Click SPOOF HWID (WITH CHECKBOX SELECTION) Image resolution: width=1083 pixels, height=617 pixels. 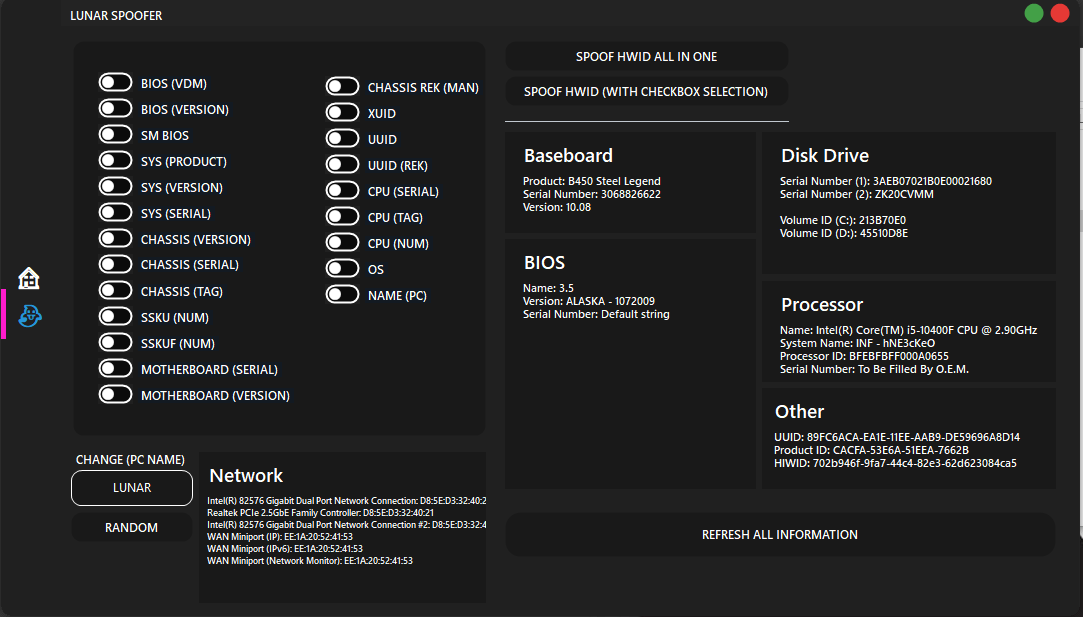pos(646,91)
